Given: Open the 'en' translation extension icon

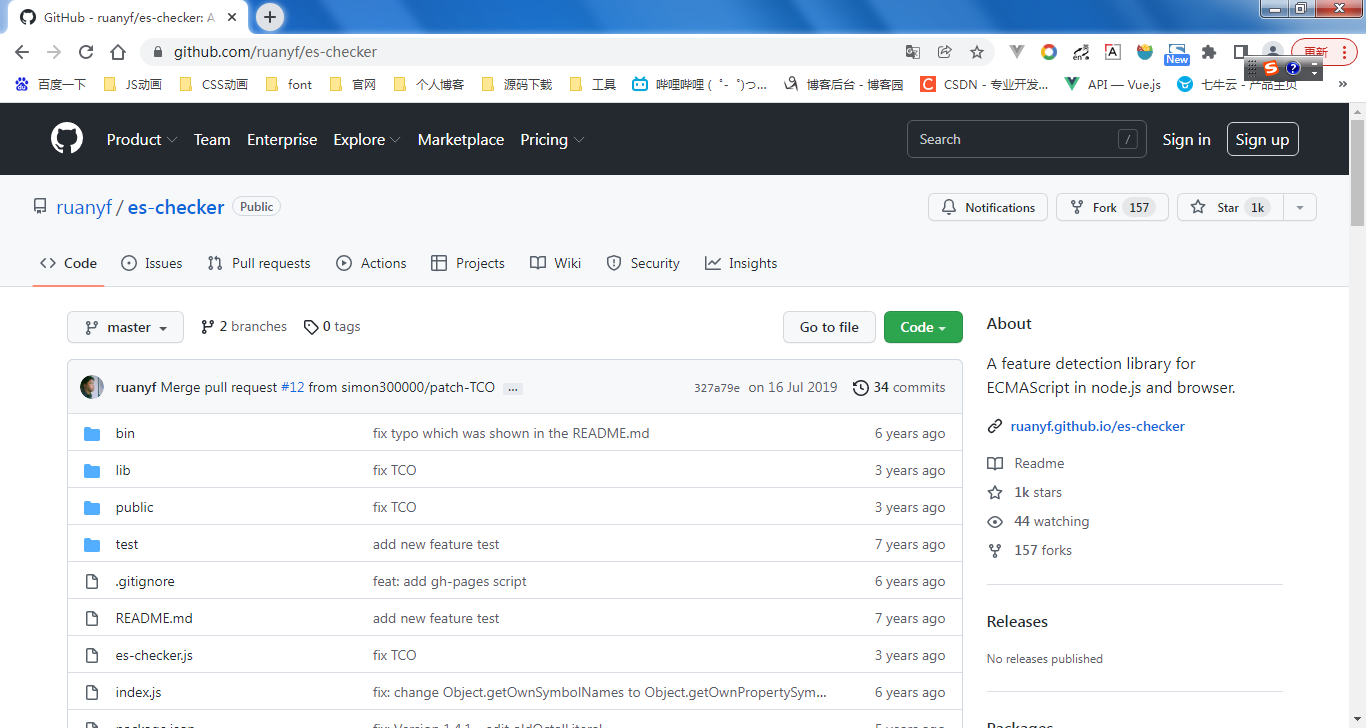Looking at the screenshot, I should point(1081,52).
